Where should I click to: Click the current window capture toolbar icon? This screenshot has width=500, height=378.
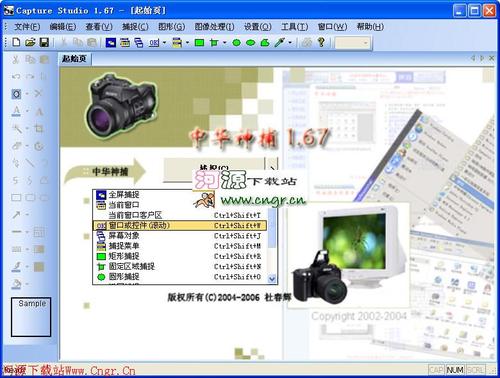[125, 42]
